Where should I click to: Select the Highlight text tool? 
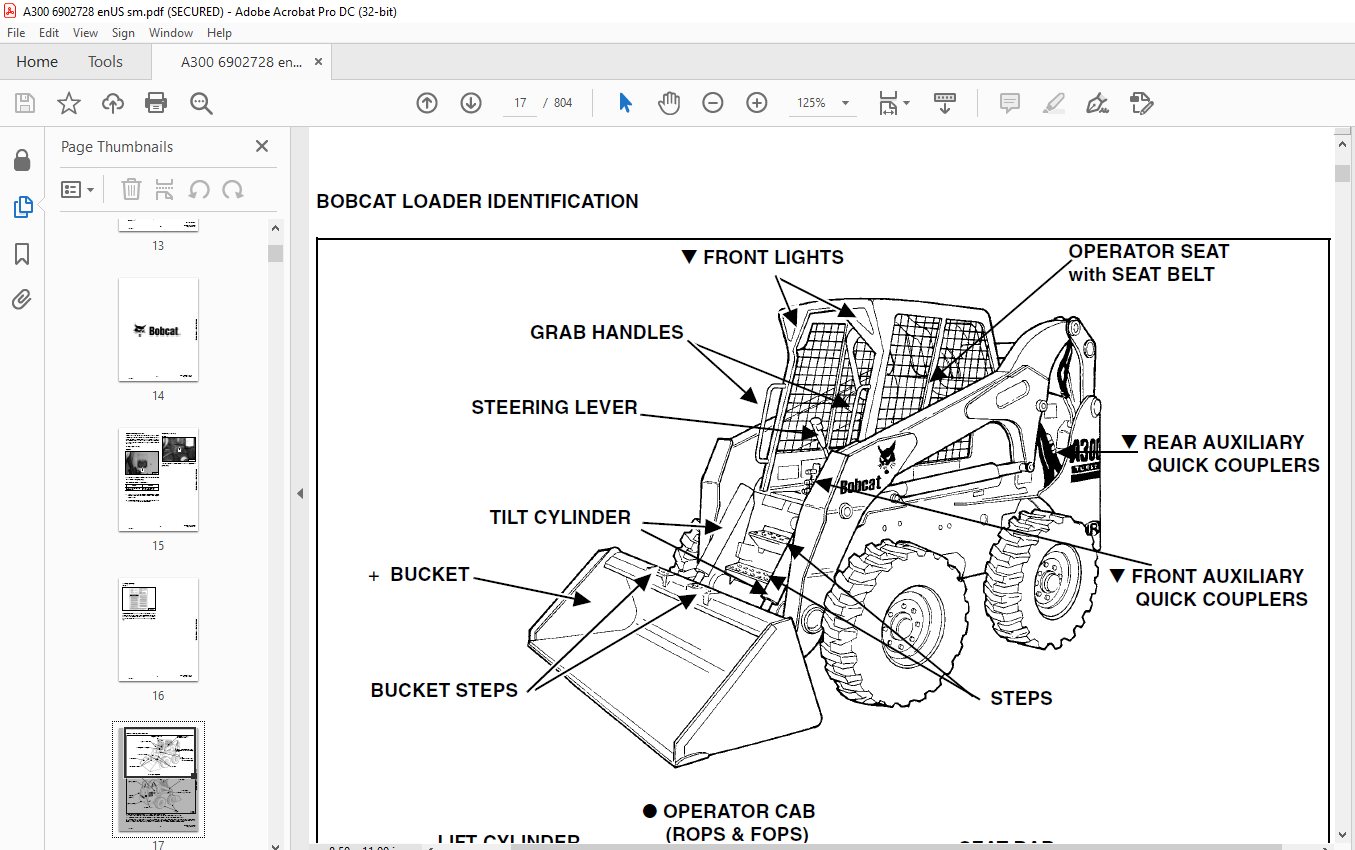tap(1054, 103)
